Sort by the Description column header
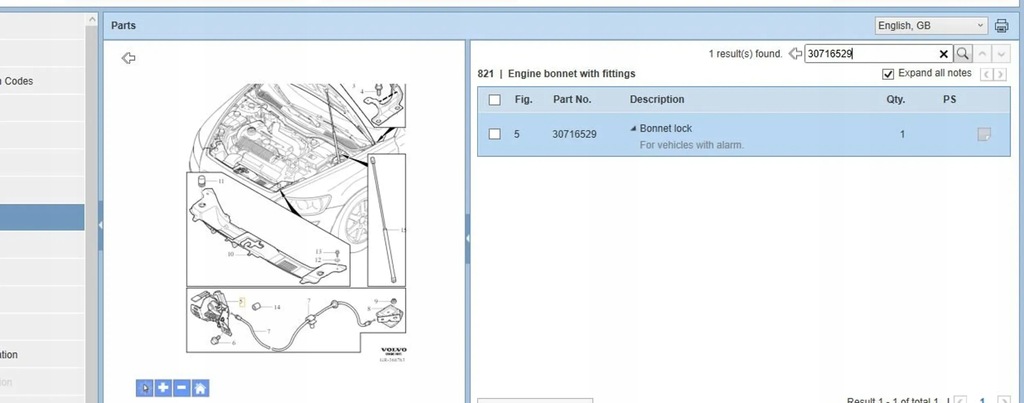 click(657, 99)
